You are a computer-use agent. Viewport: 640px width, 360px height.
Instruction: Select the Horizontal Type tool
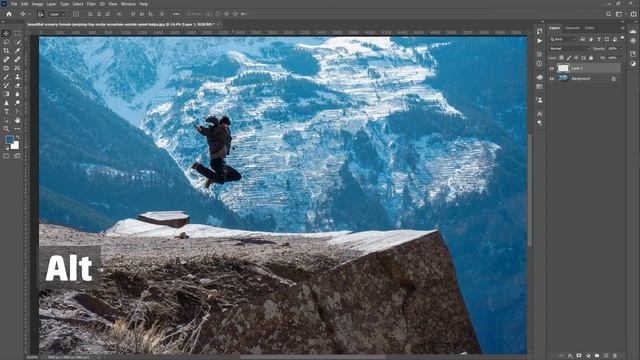[6, 111]
